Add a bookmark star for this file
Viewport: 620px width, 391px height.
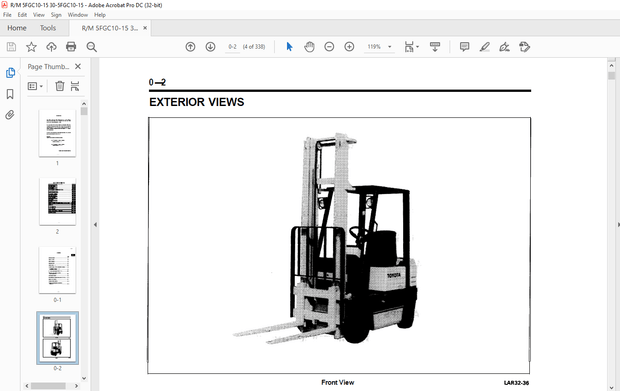31,47
